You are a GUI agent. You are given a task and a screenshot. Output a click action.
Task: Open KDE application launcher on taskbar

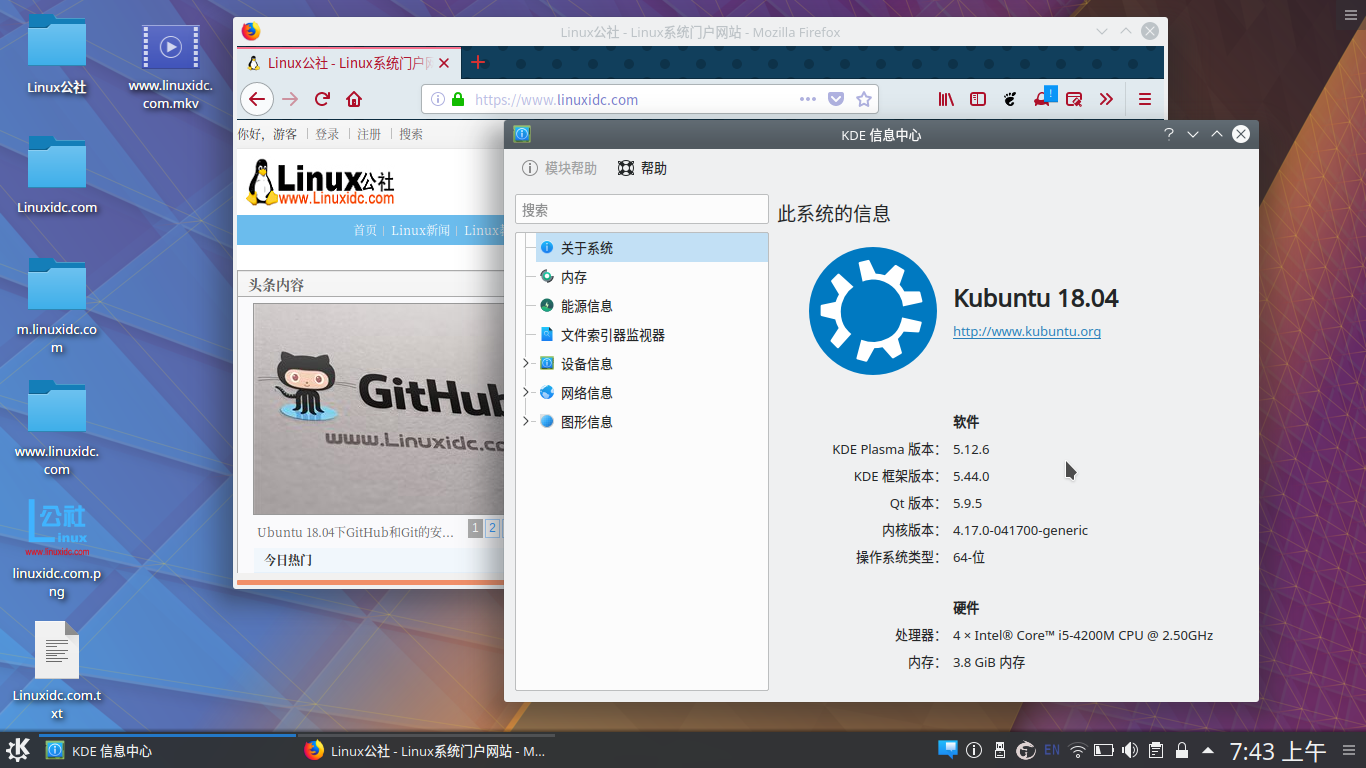pyautogui.click(x=18, y=750)
